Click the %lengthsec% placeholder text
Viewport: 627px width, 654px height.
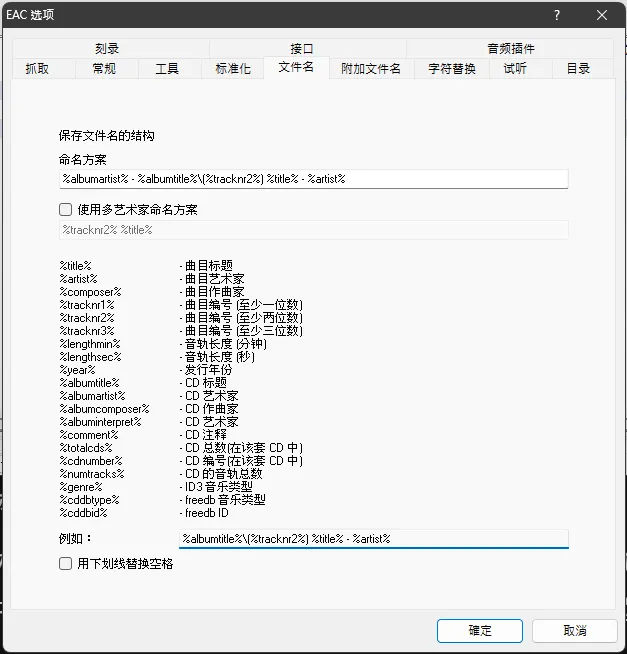[91, 357]
